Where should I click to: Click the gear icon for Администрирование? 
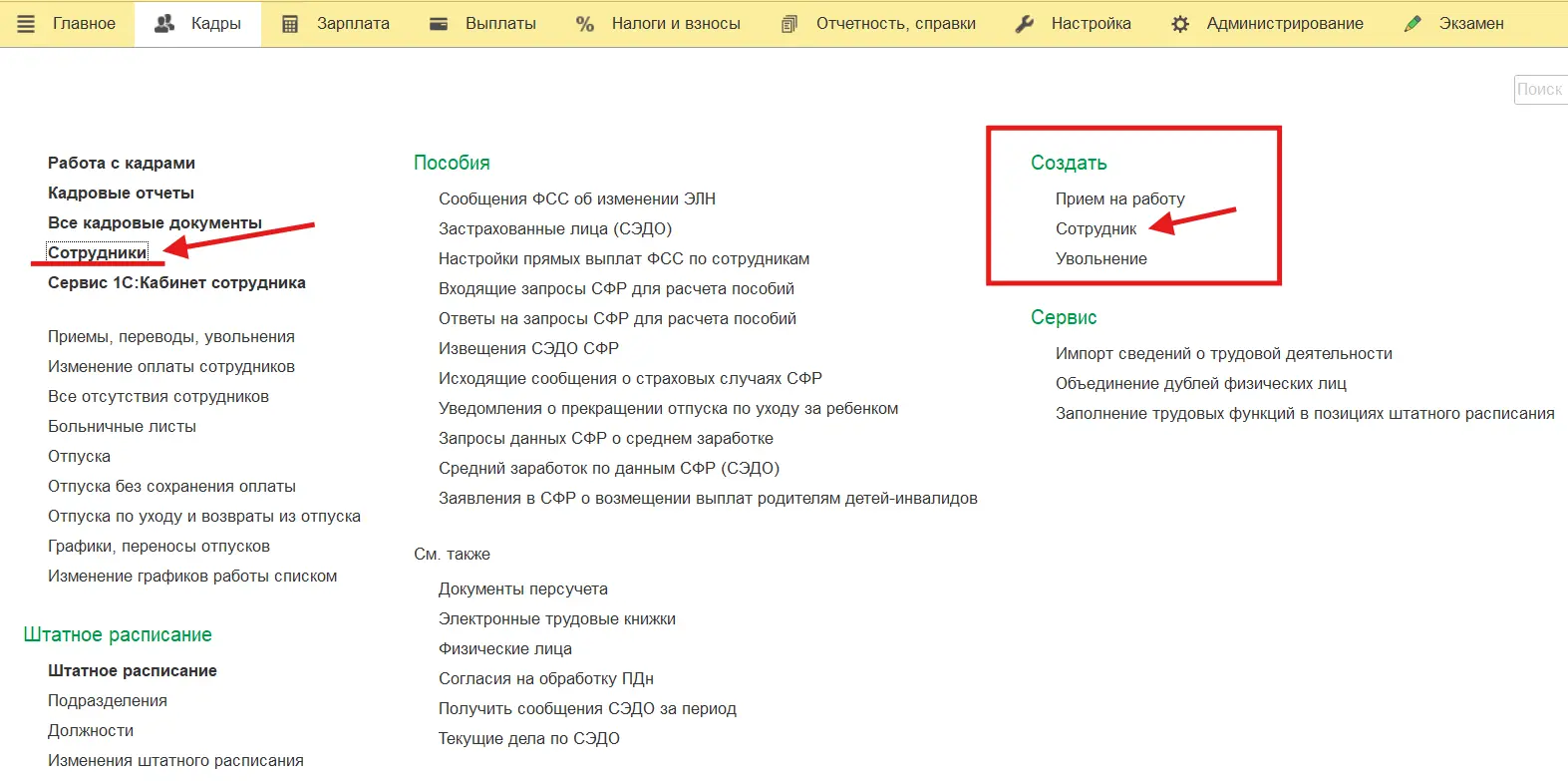1180,24
